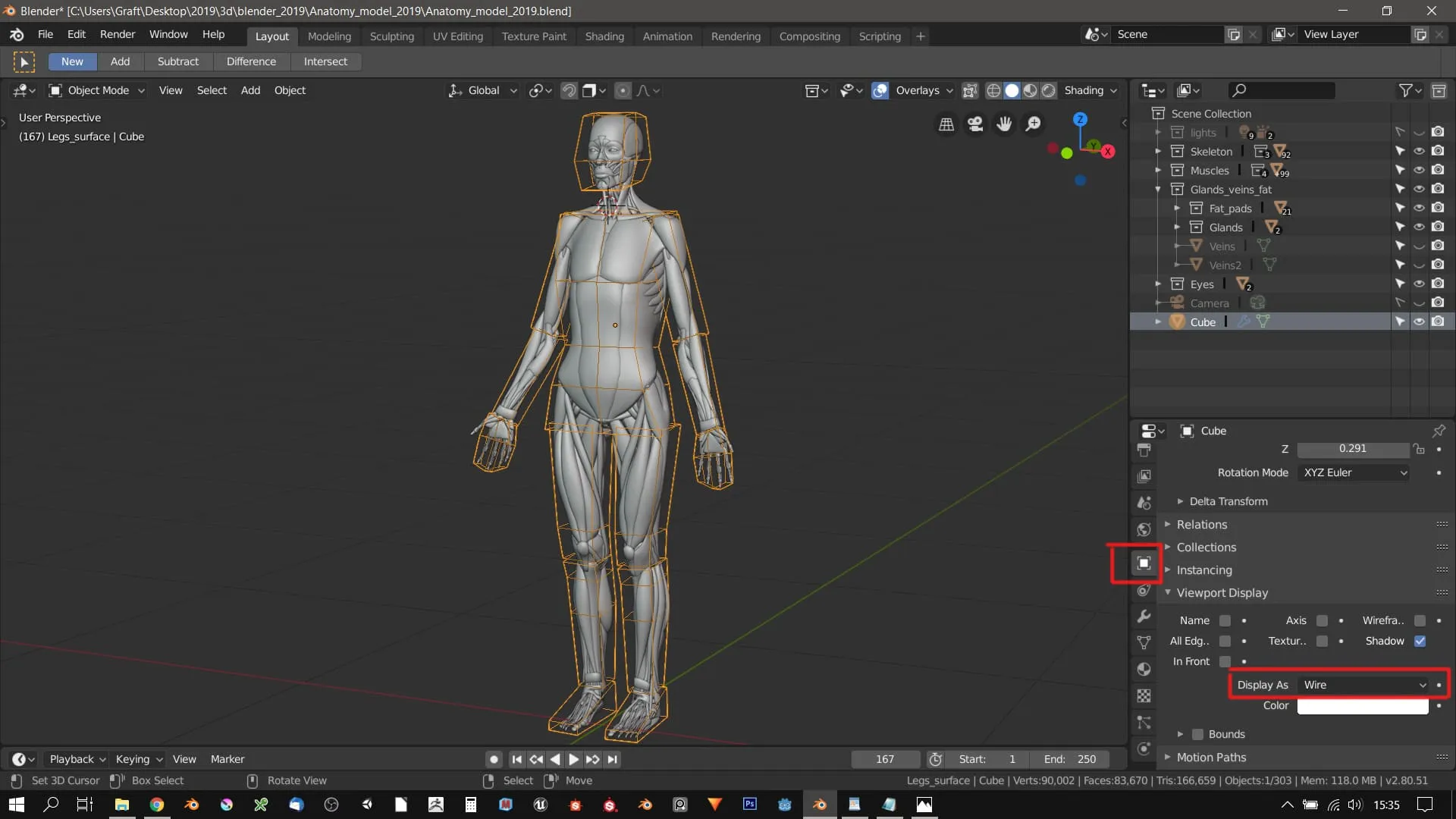
Task: Hide the Muscles collection in viewport
Action: [1419, 169]
